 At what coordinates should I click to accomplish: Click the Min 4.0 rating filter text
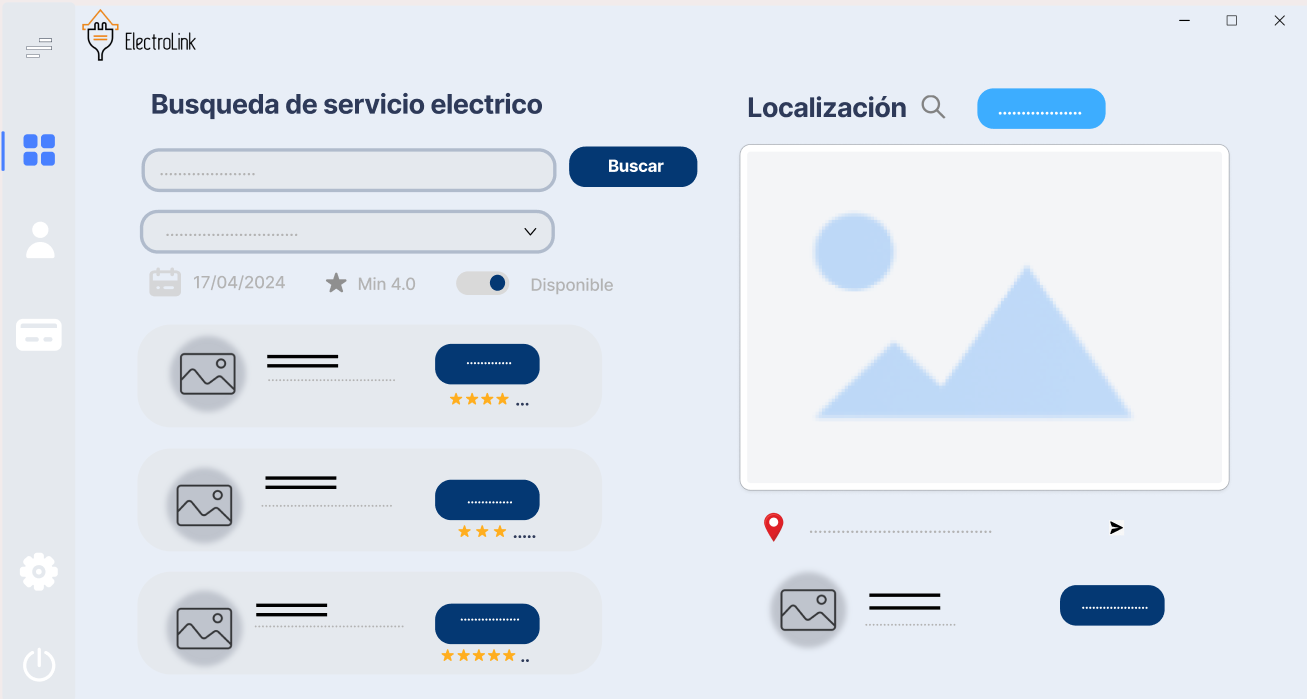tap(386, 284)
